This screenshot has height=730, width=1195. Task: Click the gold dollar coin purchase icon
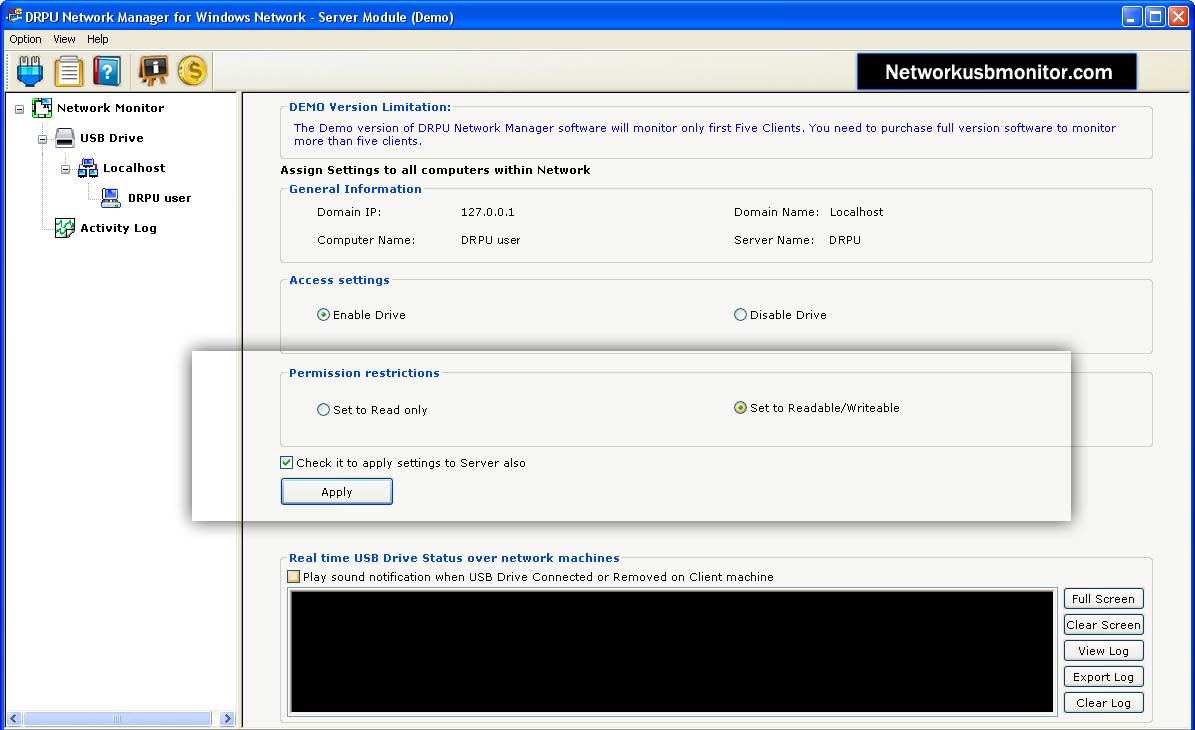click(192, 71)
